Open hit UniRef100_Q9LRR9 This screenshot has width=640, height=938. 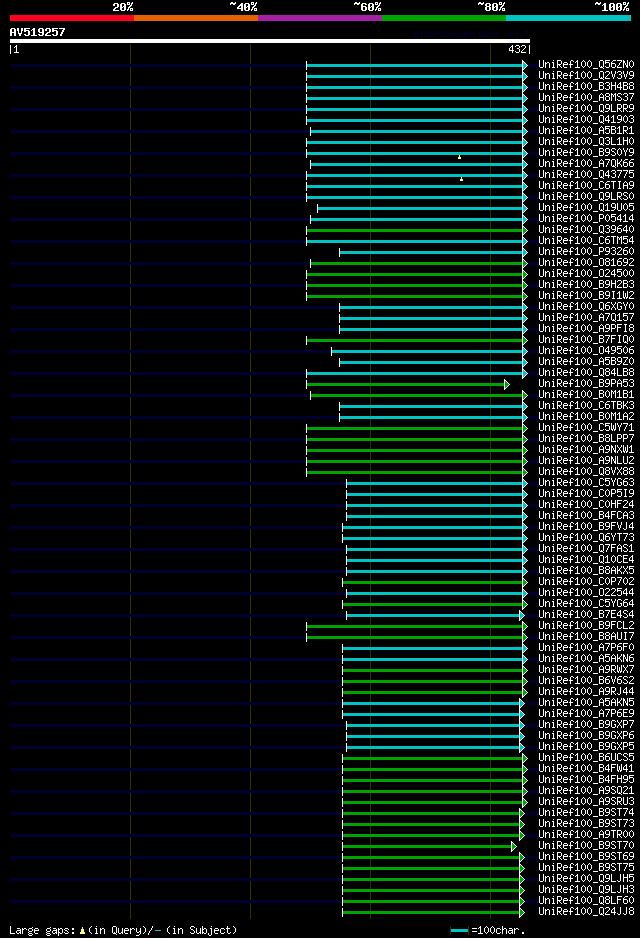click(x=586, y=109)
